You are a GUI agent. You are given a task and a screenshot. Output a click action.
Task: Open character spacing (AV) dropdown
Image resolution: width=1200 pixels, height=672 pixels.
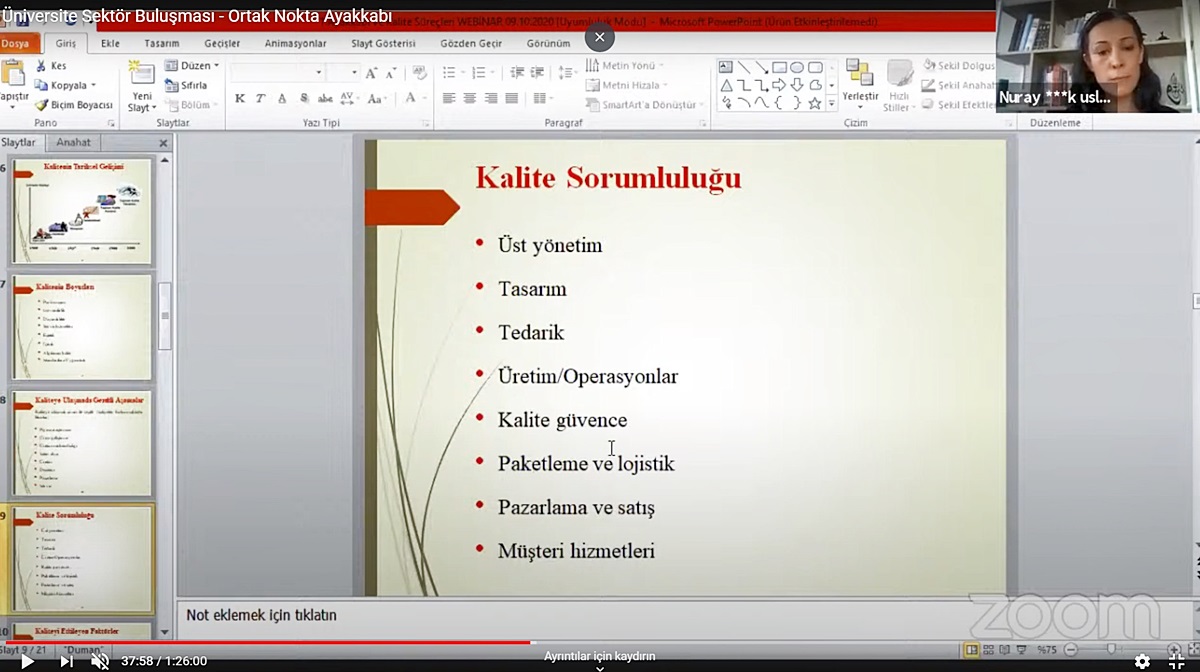coord(349,98)
